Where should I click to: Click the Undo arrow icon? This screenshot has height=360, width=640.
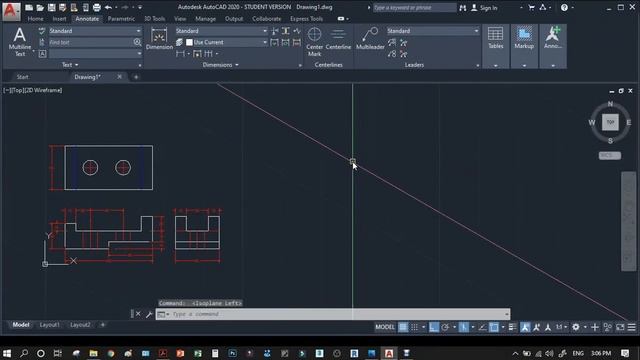108,7
